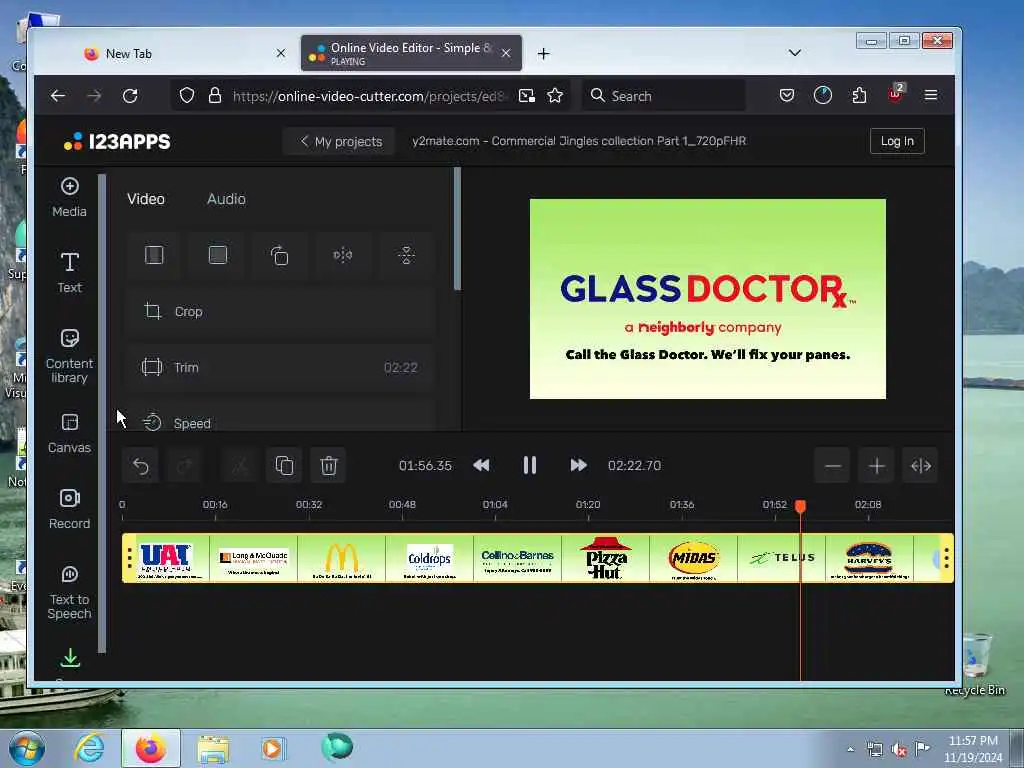Go back to My projects
1024x768 pixels.
pos(340,141)
